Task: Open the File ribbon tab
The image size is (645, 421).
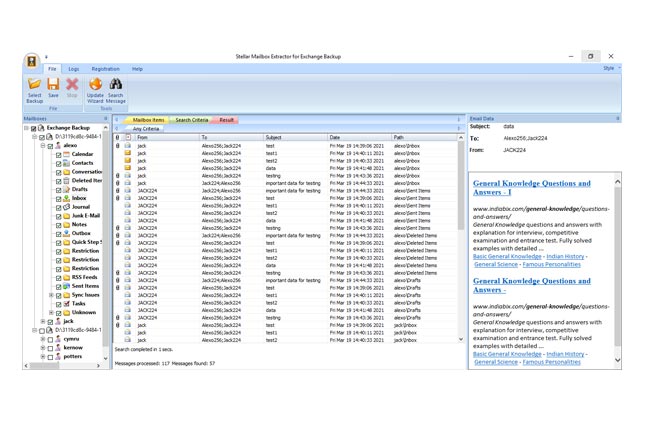Action: pyautogui.click(x=52, y=69)
